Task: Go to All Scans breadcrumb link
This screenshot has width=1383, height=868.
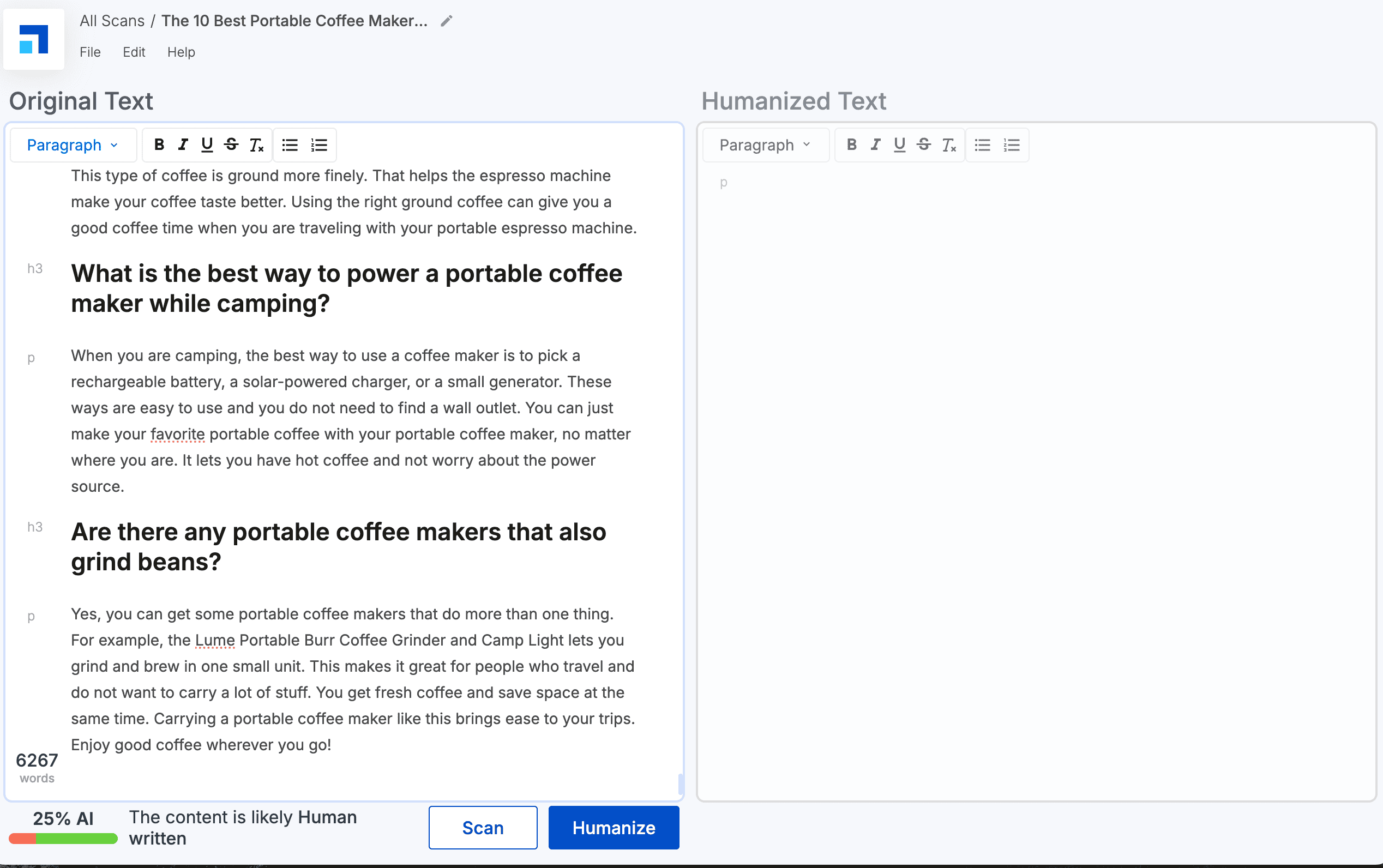Action: click(112, 21)
